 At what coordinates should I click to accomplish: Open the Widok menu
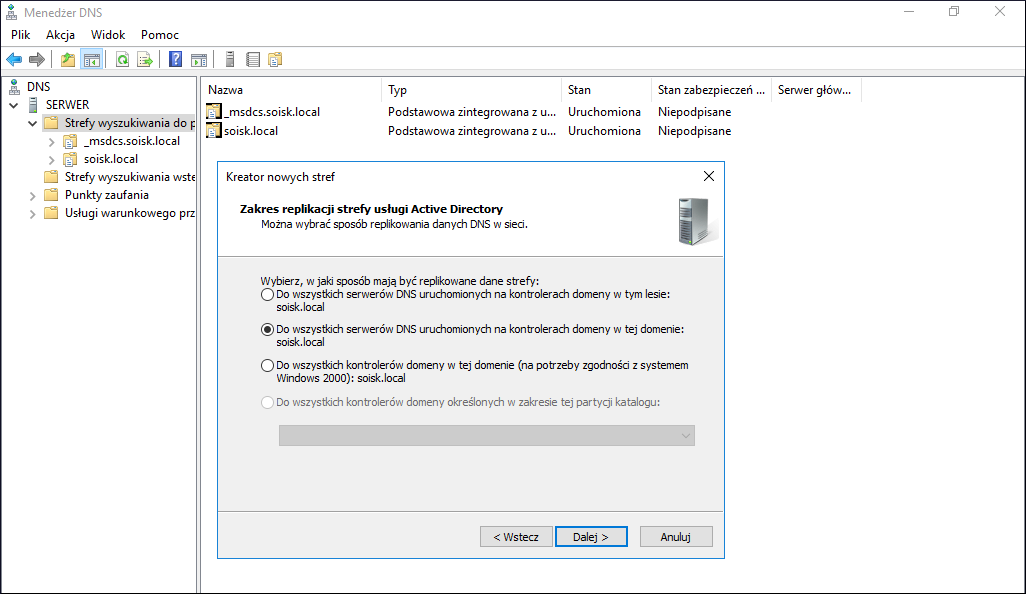[108, 35]
